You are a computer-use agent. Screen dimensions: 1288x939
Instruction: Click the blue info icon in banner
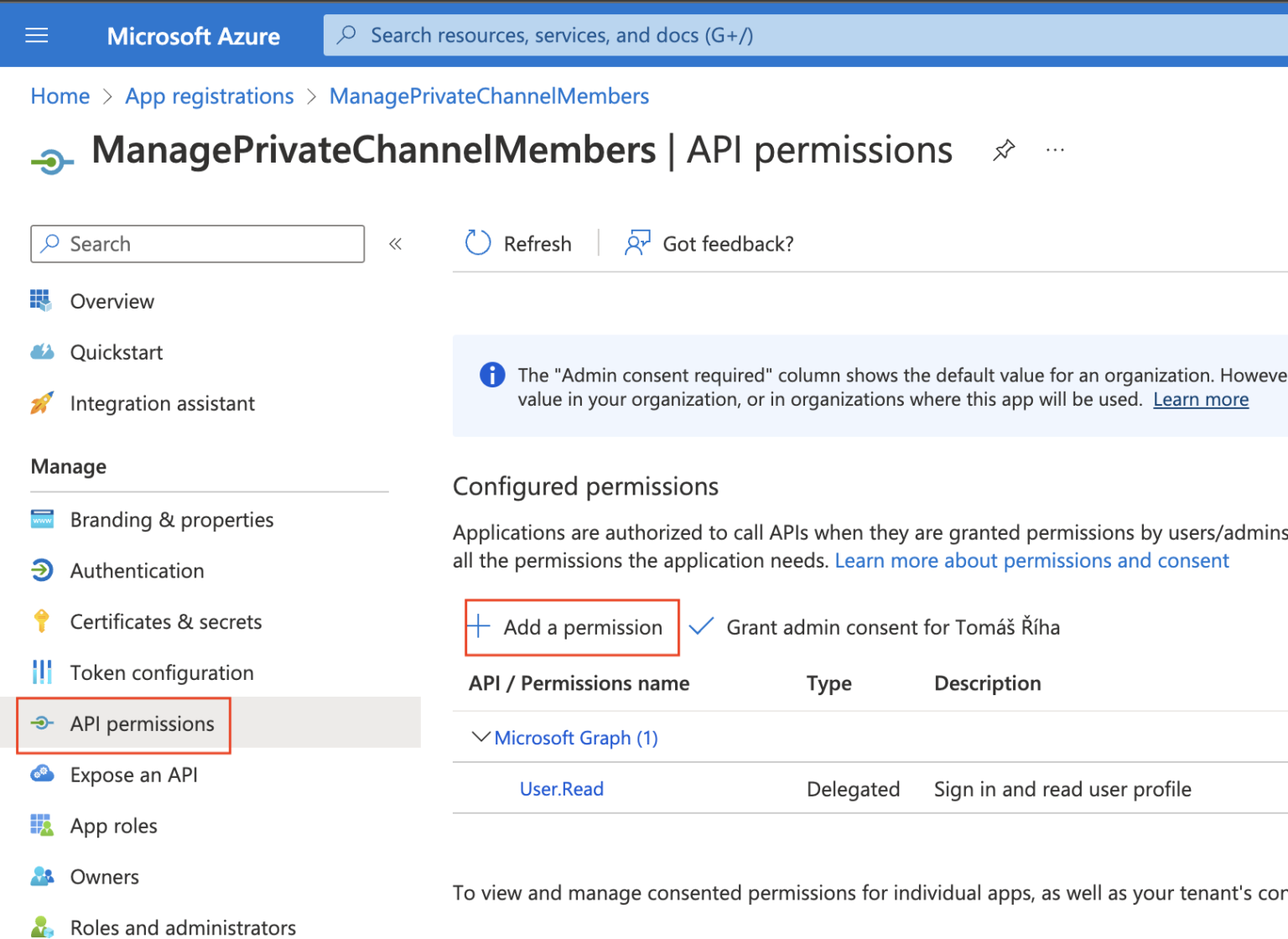pos(492,375)
